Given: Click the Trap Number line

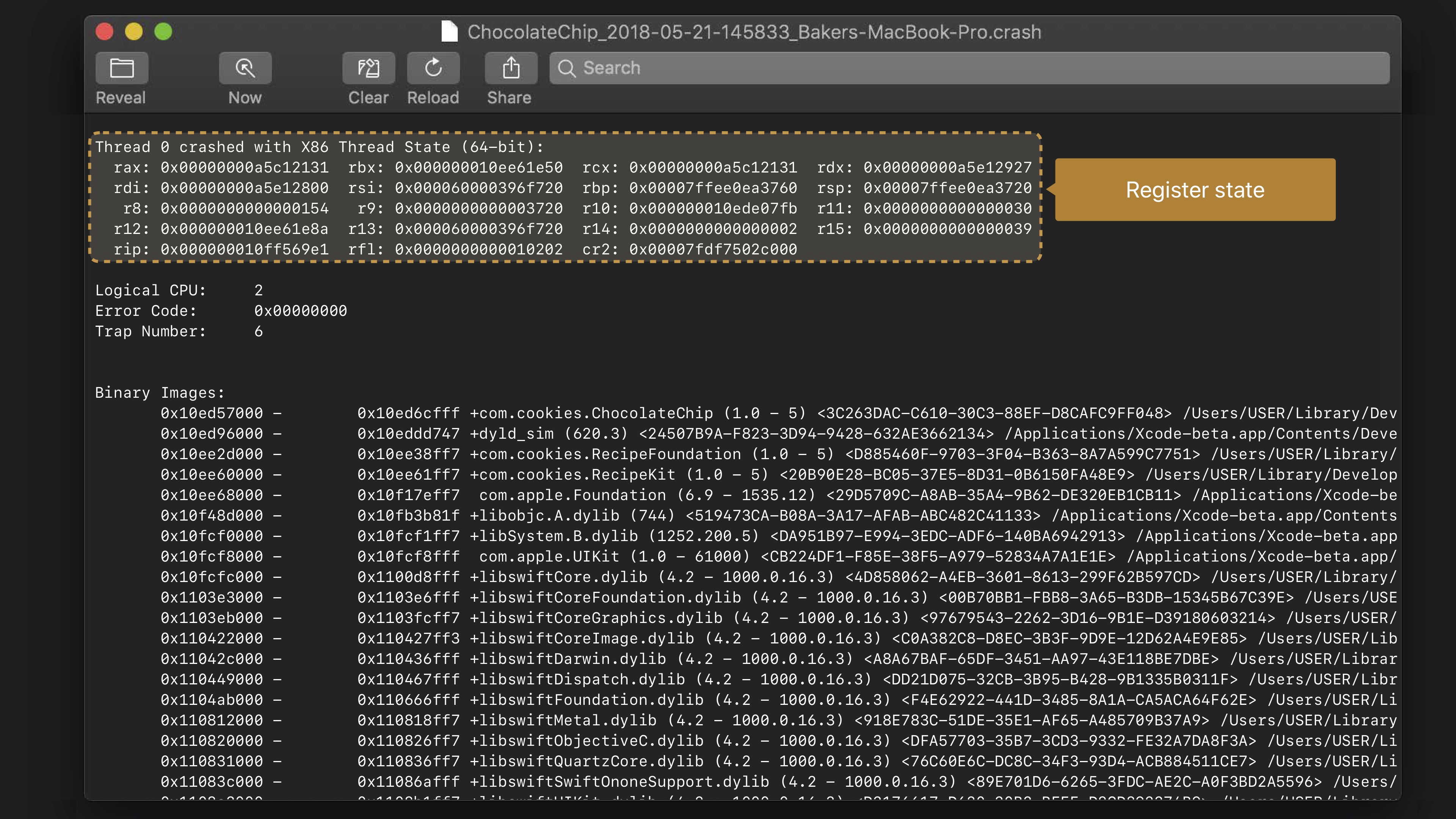Looking at the screenshot, I should [179, 331].
